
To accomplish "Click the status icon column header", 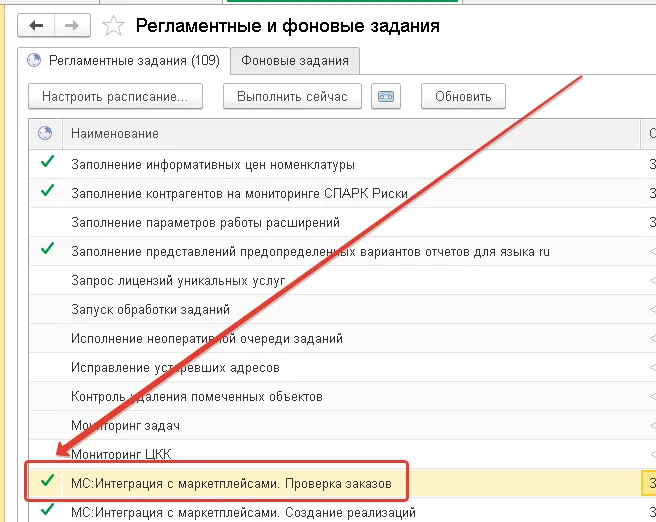I will 44,133.
